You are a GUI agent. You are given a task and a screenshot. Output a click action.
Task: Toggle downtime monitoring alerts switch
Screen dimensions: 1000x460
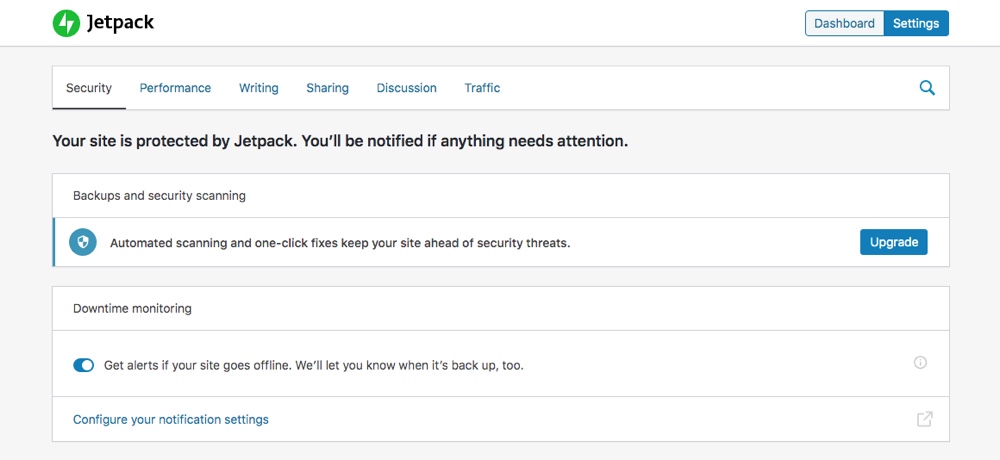[x=84, y=366]
